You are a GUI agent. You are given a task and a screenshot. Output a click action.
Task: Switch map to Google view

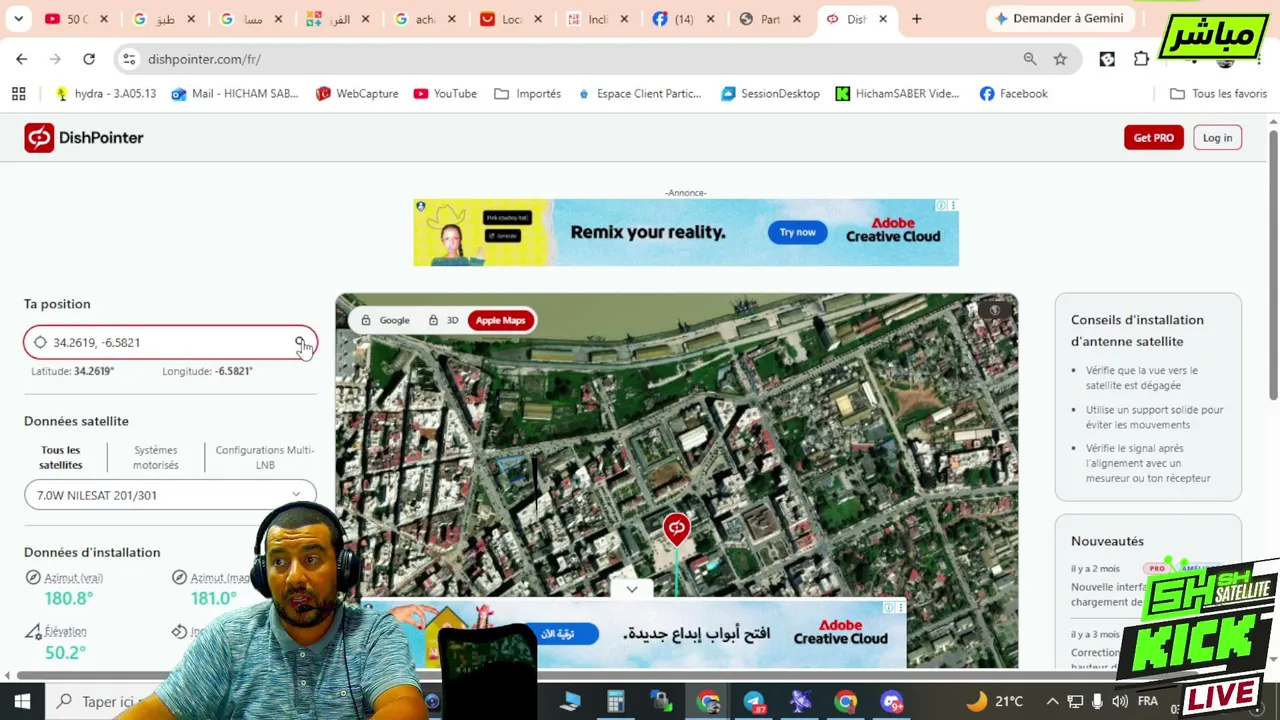[x=386, y=320]
